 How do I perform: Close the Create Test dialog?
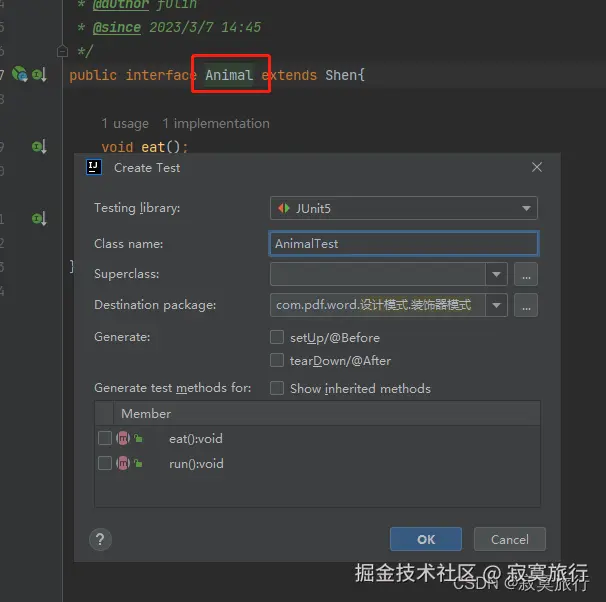point(537,167)
